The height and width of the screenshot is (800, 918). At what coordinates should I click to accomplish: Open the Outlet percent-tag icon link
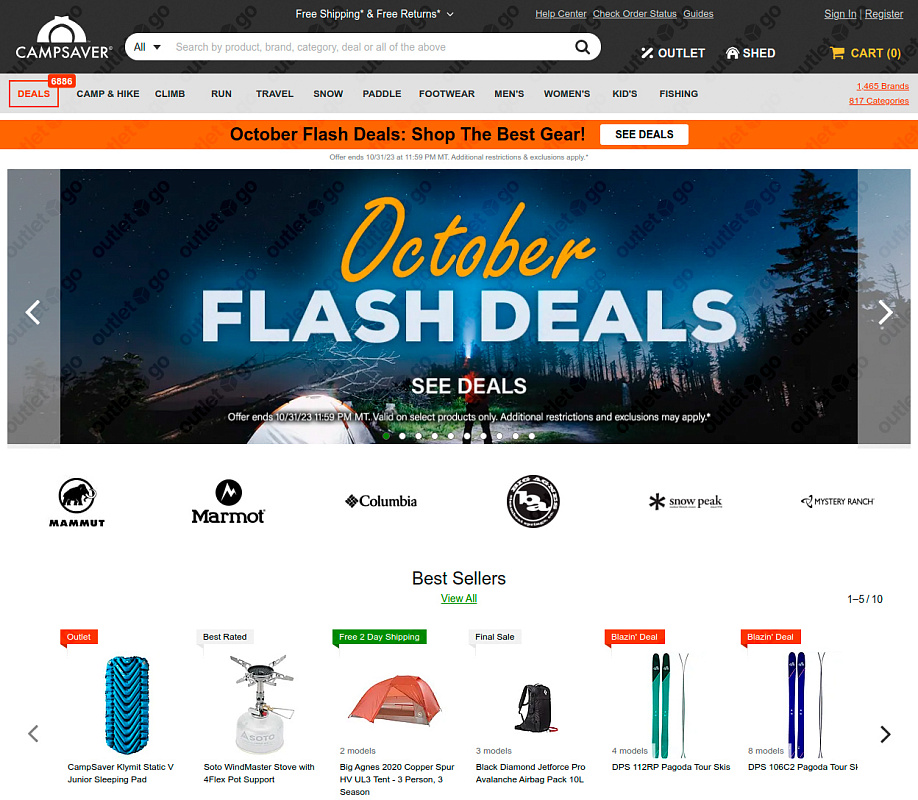(646, 53)
